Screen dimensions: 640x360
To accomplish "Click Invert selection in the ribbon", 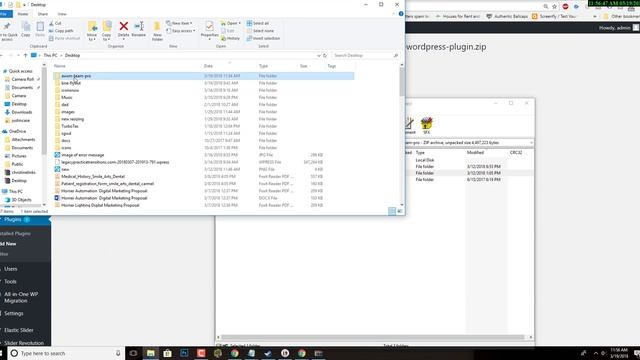I will pos(263,38).
